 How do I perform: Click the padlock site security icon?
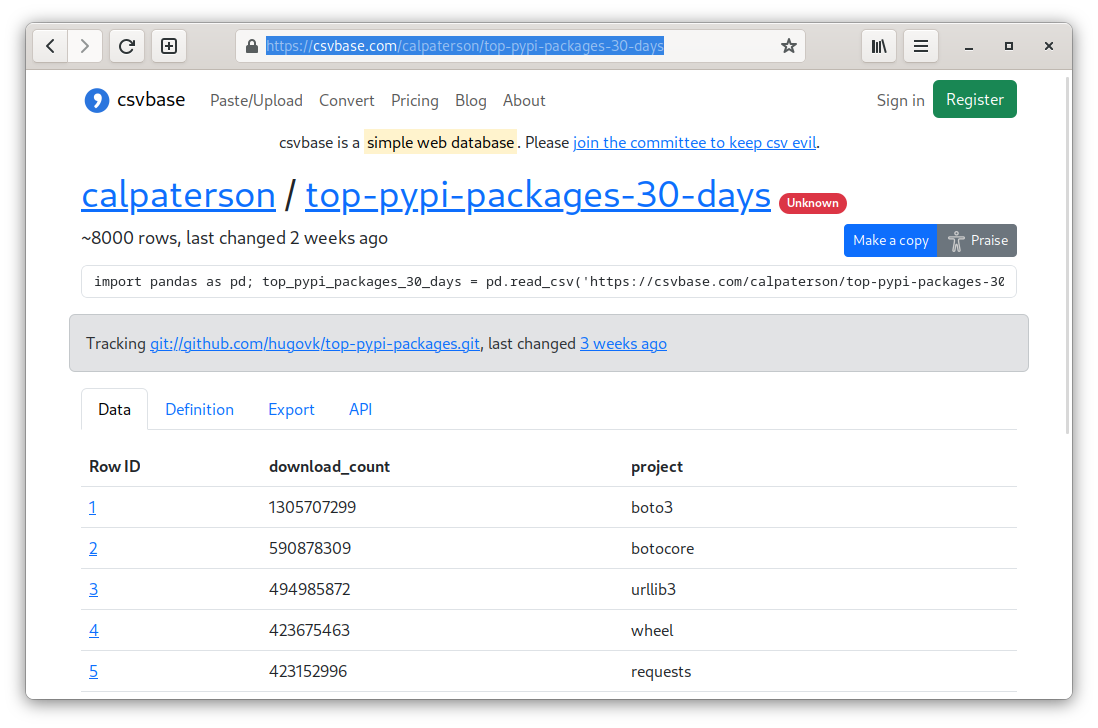251,45
